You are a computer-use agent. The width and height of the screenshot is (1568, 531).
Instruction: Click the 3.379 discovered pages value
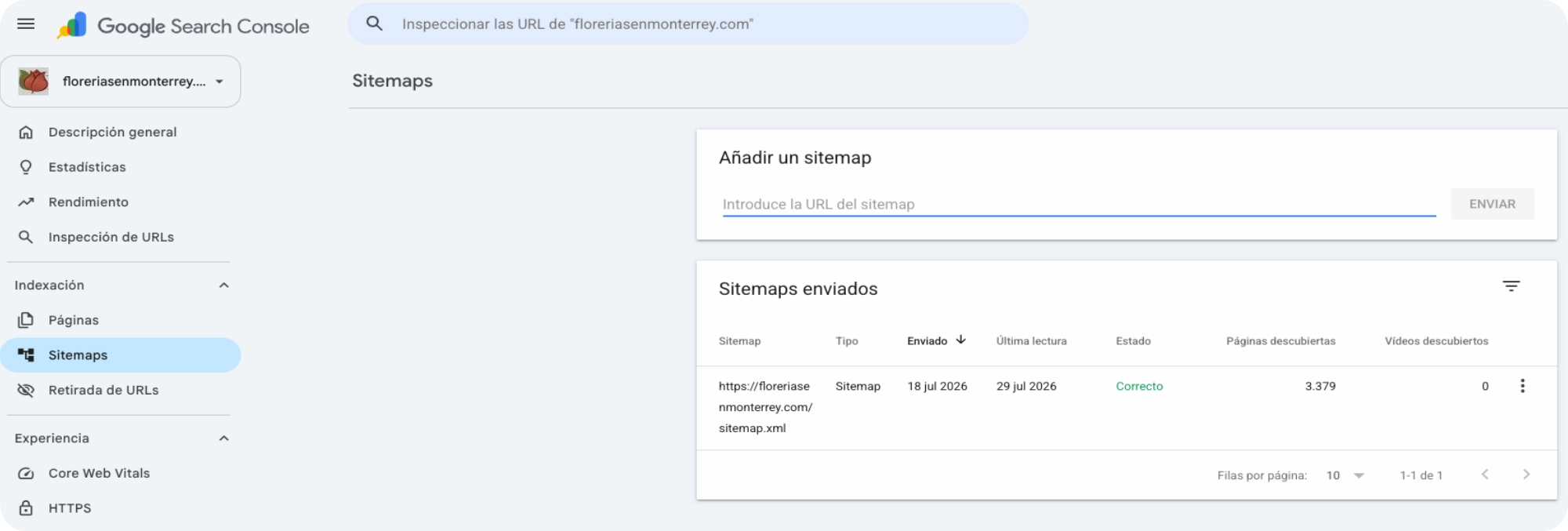click(x=1320, y=386)
